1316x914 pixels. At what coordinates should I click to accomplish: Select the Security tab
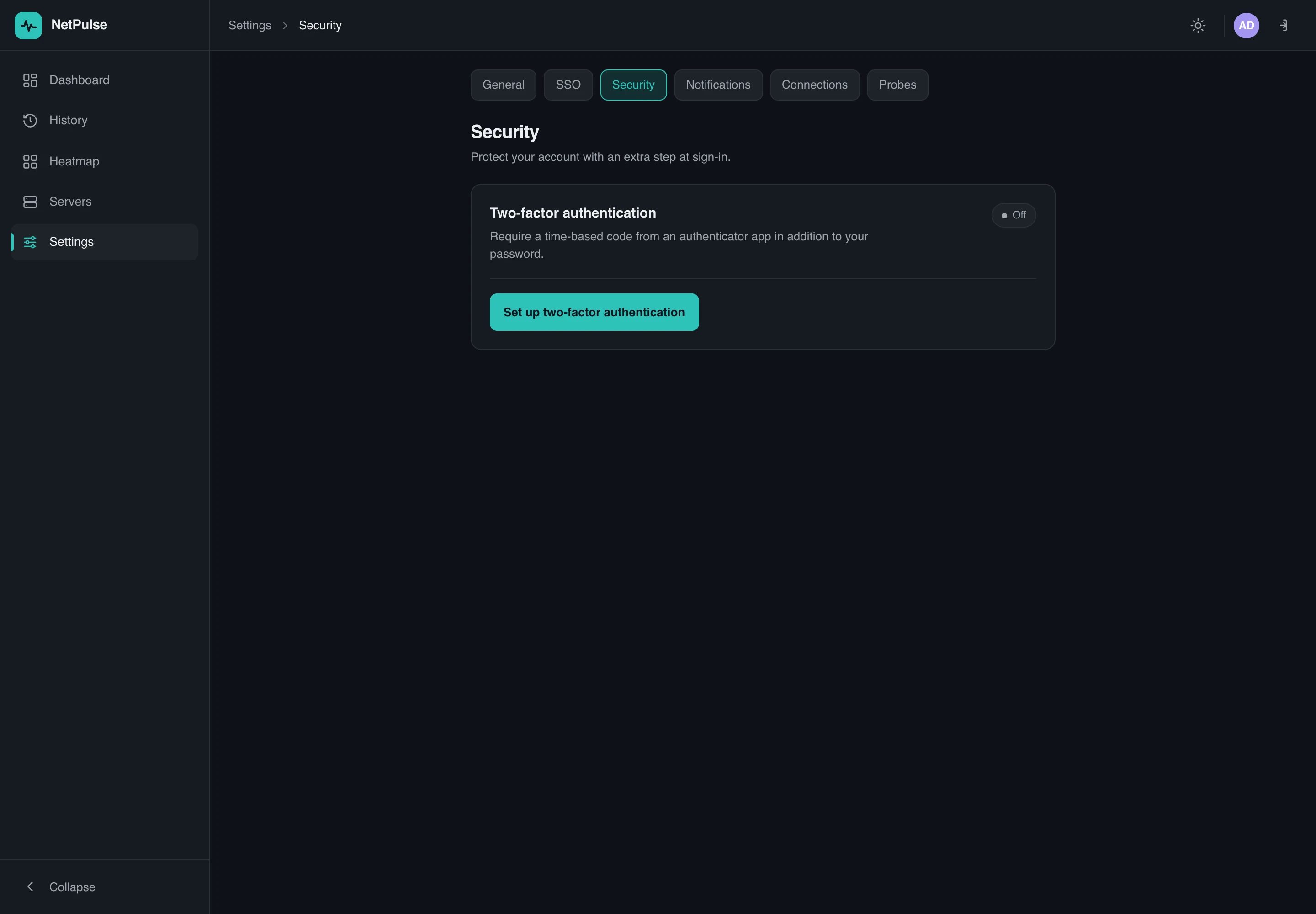coord(633,85)
